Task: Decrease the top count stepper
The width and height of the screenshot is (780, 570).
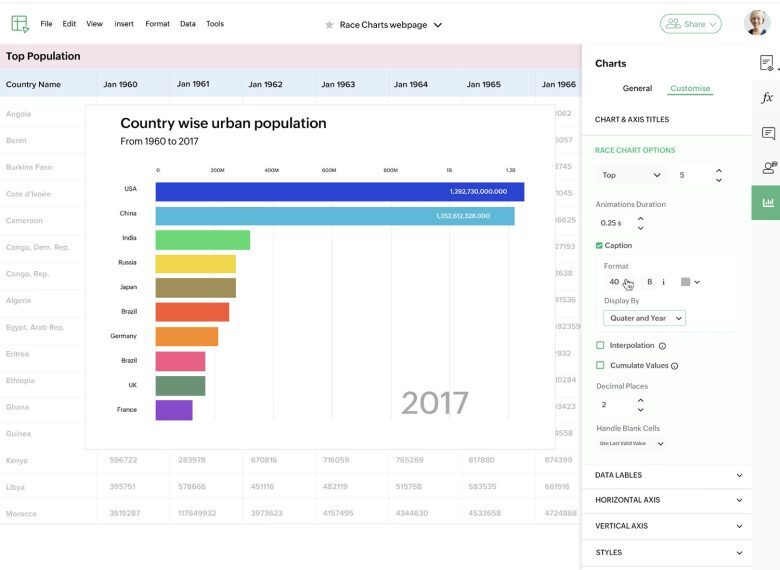Action: click(719, 180)
